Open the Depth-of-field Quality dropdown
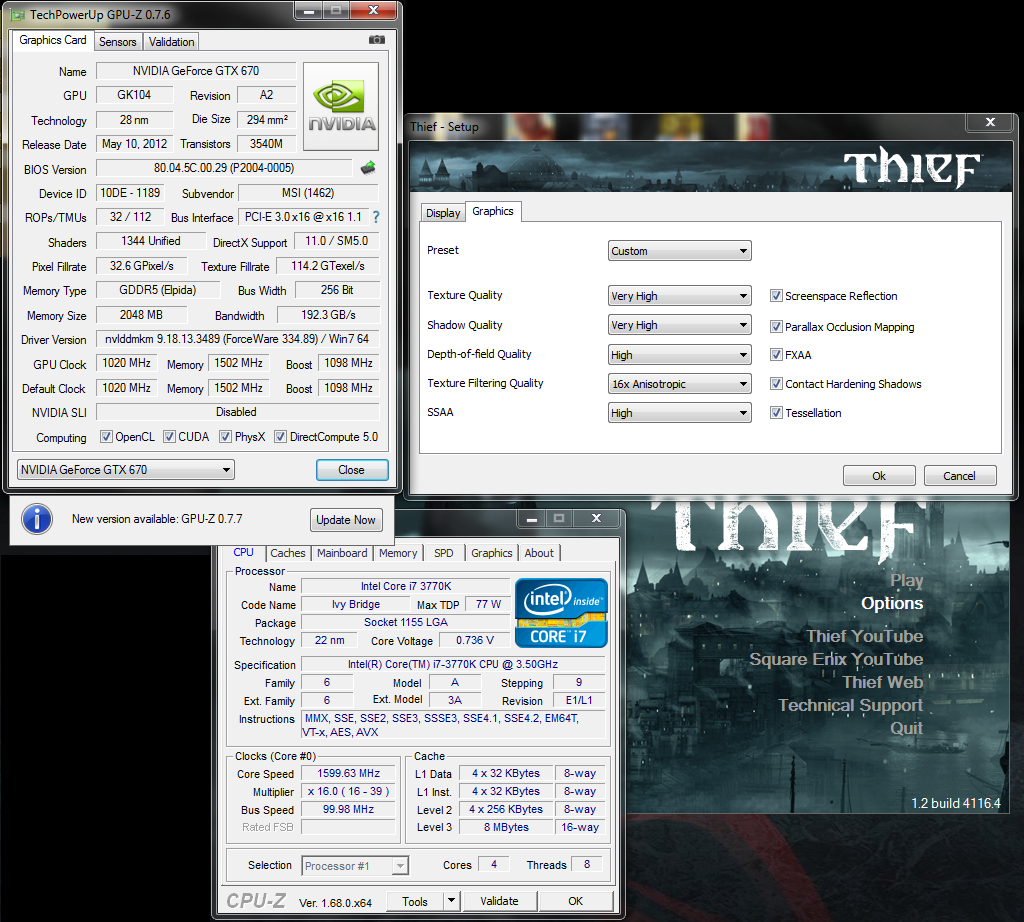Image resolution: width=1024 pixels, height=922 pixels. (679, 355)
